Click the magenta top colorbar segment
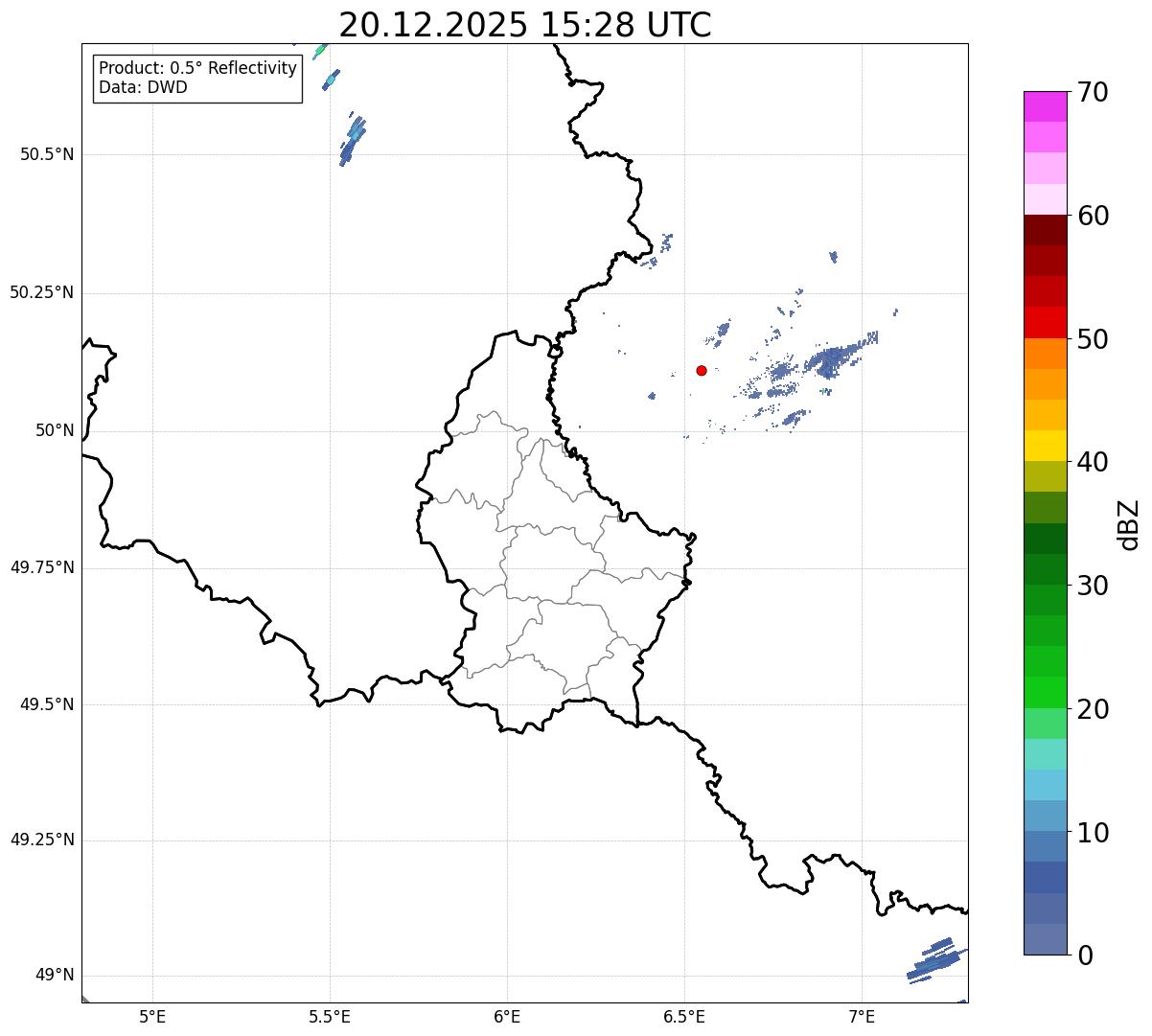Image resolution: width=1152 pixels, height=1036 pixels. [1046, 106]
